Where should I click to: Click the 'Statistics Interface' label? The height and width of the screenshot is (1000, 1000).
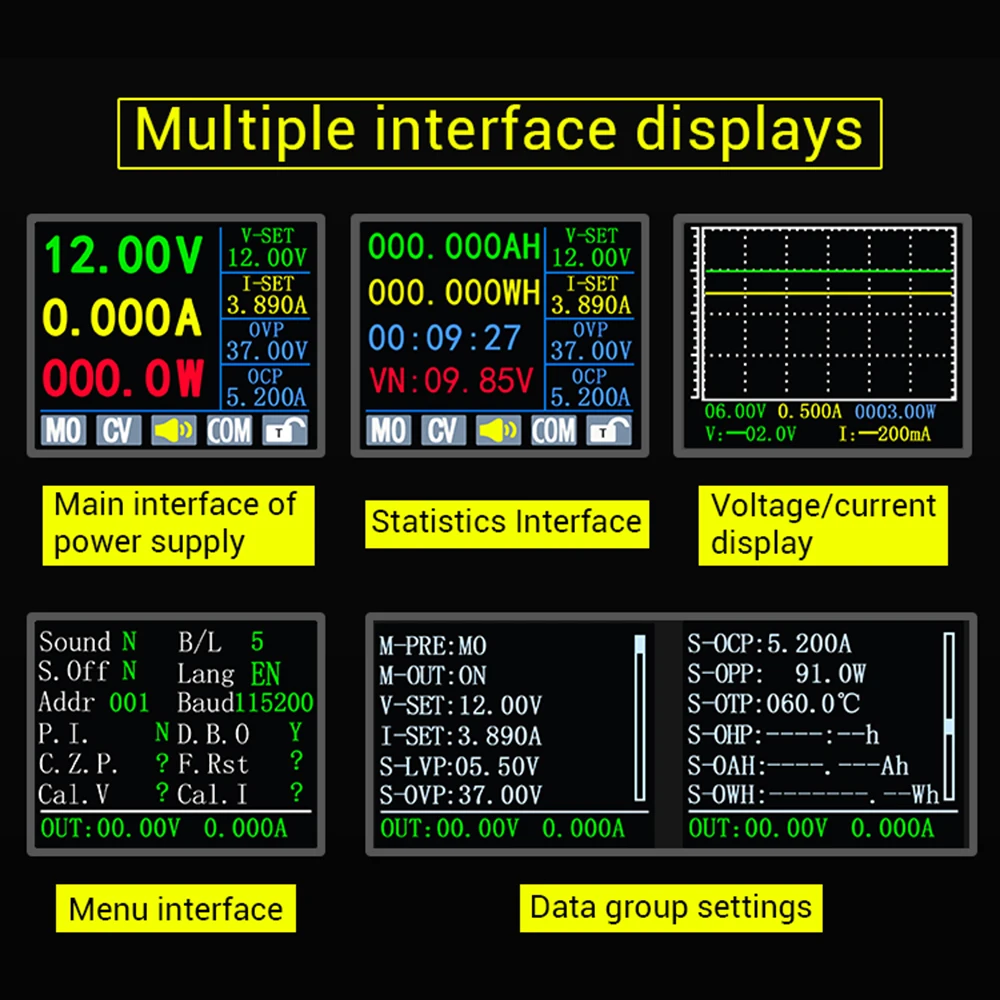click(x=506, y=522)
